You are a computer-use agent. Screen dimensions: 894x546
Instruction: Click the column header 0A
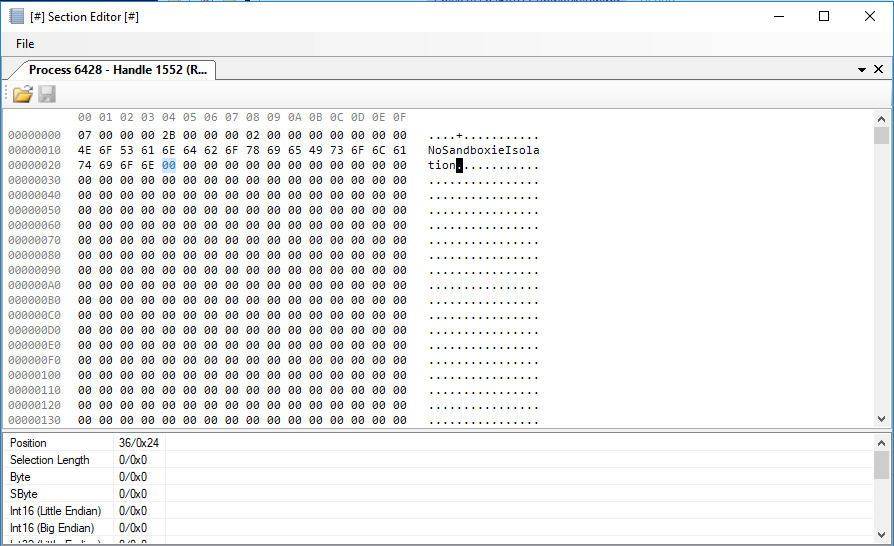tap(295, 117)
